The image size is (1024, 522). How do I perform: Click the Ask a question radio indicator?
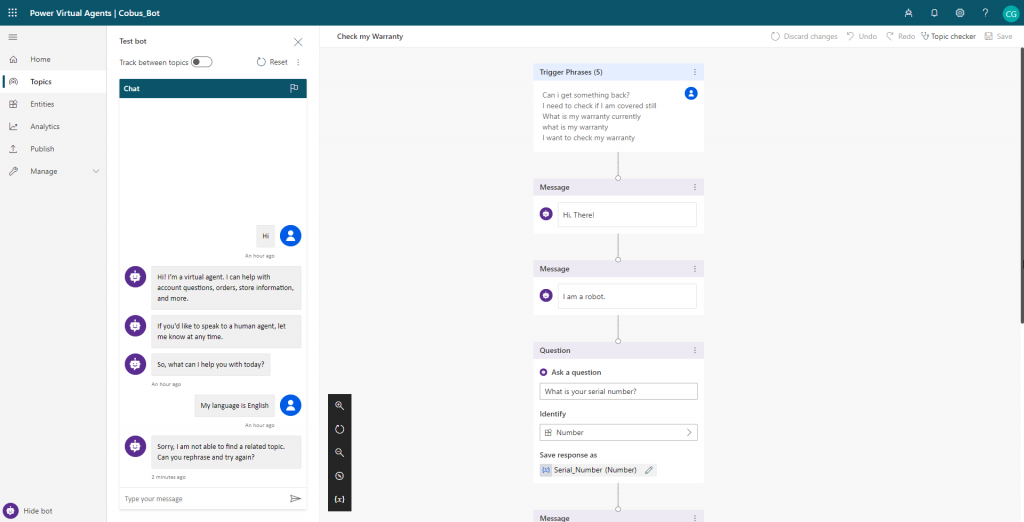543,372
